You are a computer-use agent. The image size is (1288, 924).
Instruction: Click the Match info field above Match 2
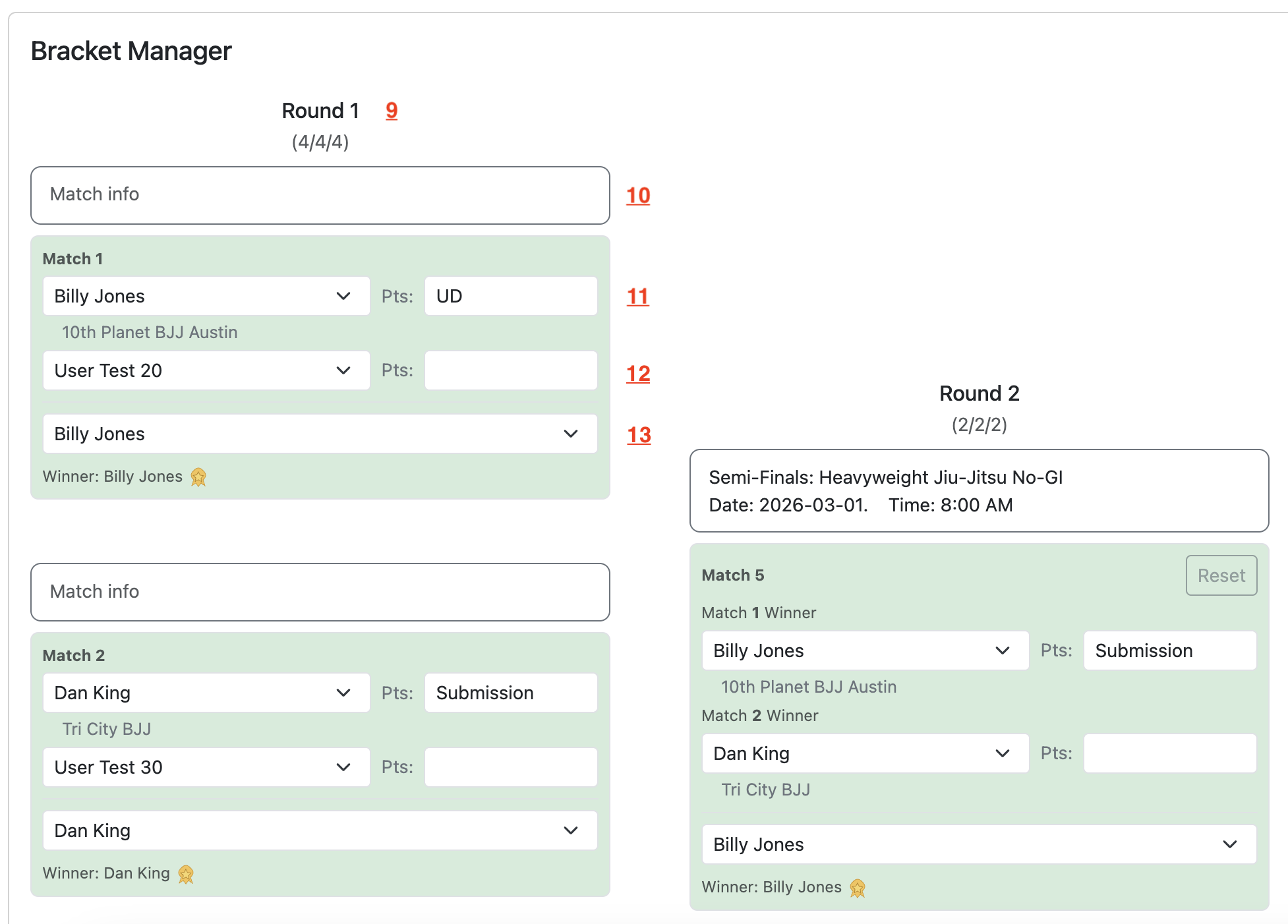tap(320, 592)
